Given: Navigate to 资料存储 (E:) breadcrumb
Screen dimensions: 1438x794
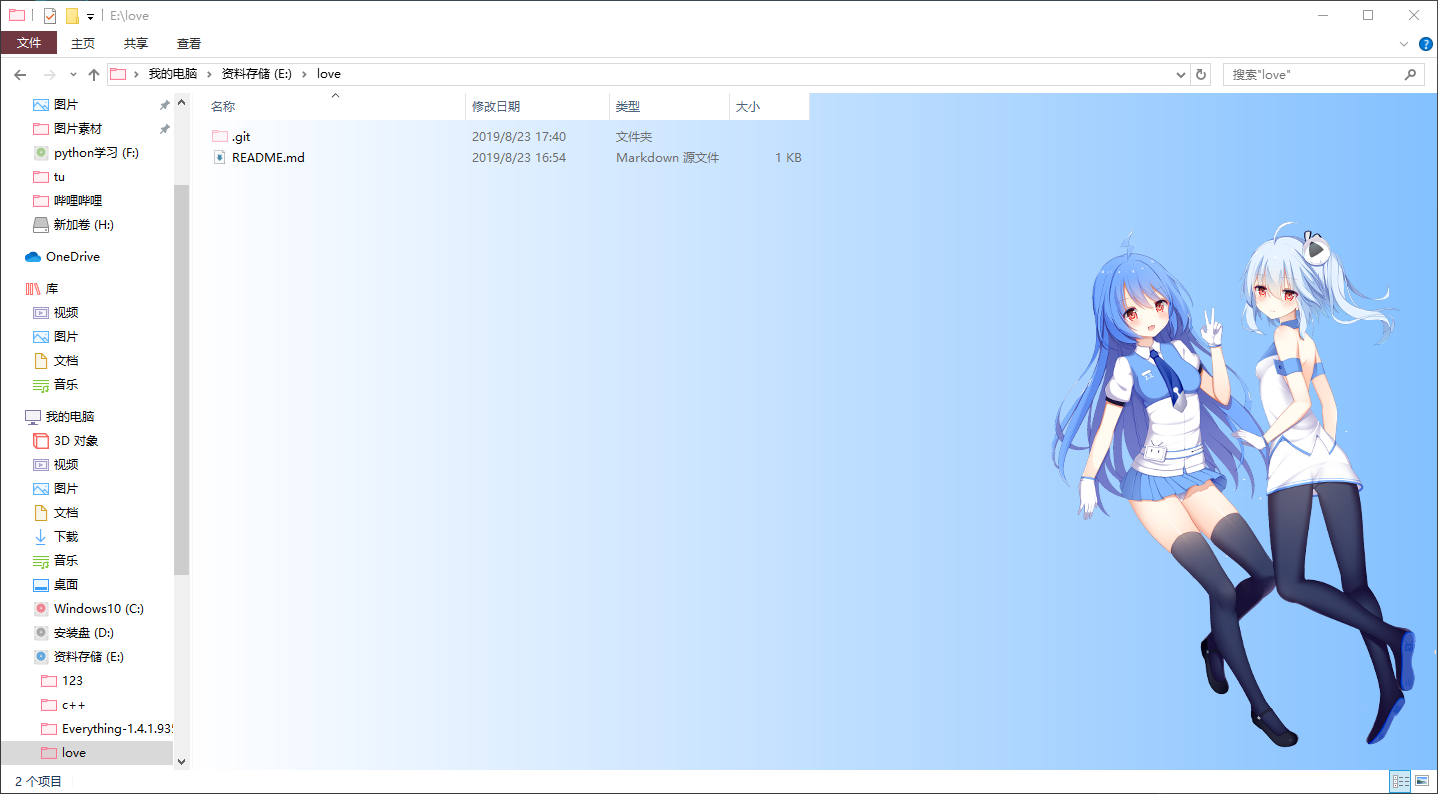Looking at the screenshot, I should 256,74.
